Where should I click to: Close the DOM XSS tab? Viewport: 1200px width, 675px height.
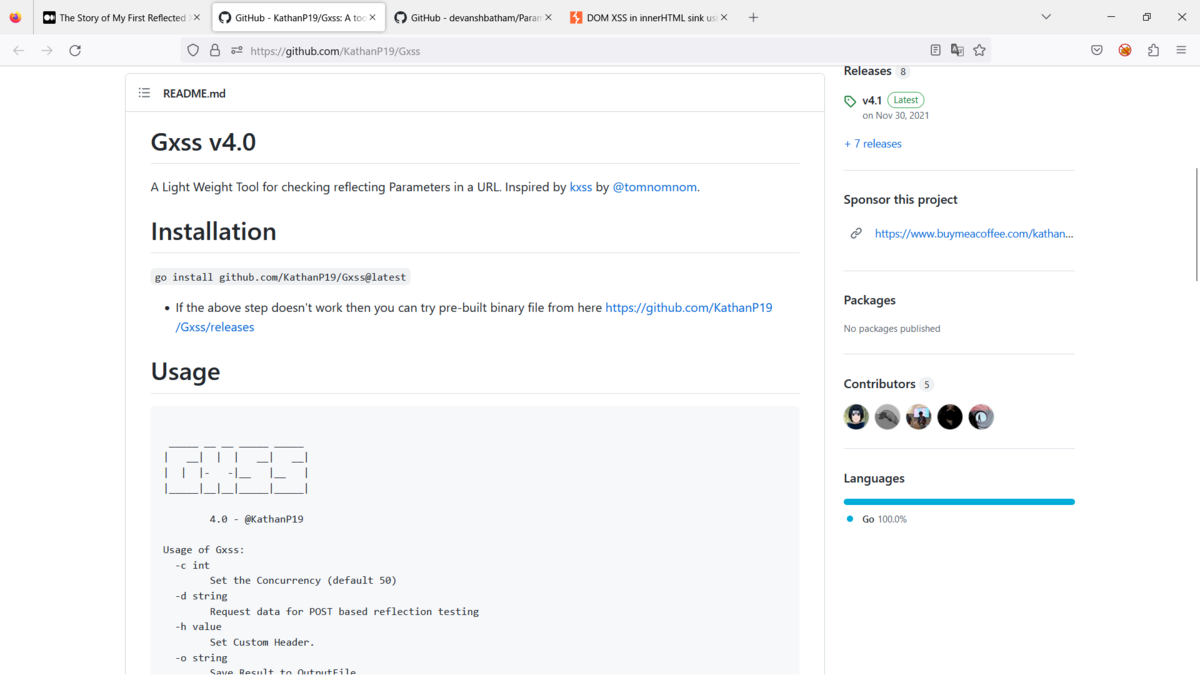pos(724,18)
